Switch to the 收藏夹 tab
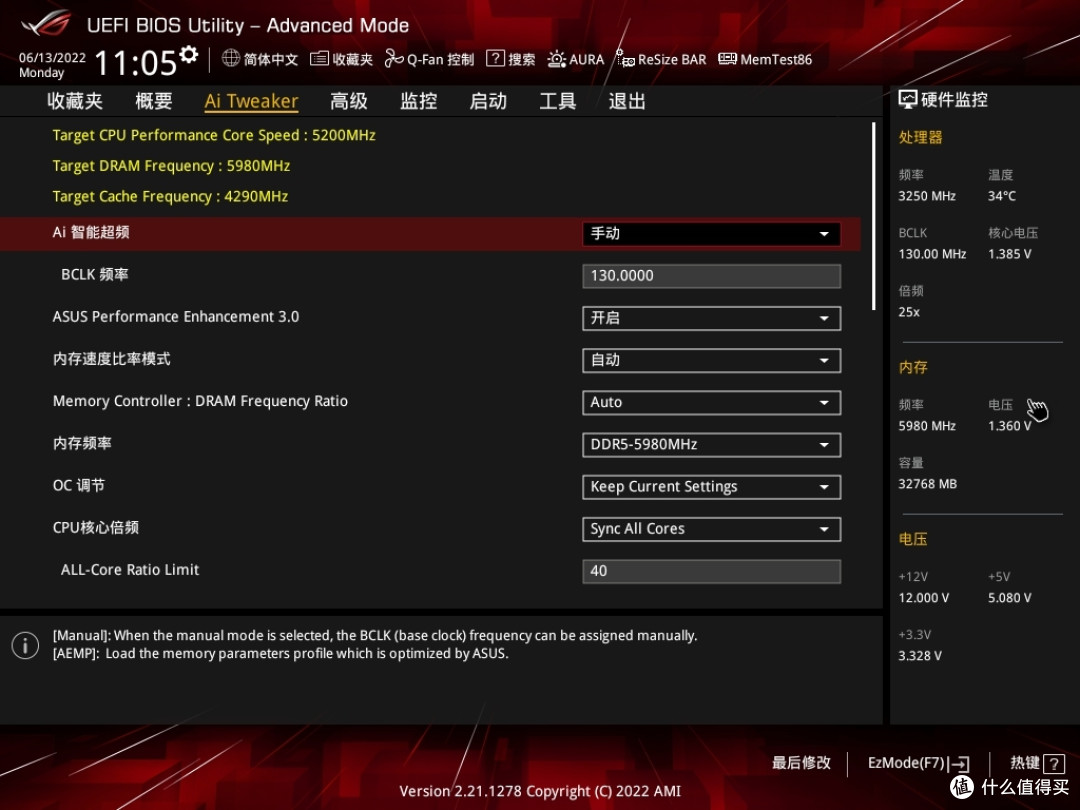This screenshot has height=810, width=1080. coord(74,101)
